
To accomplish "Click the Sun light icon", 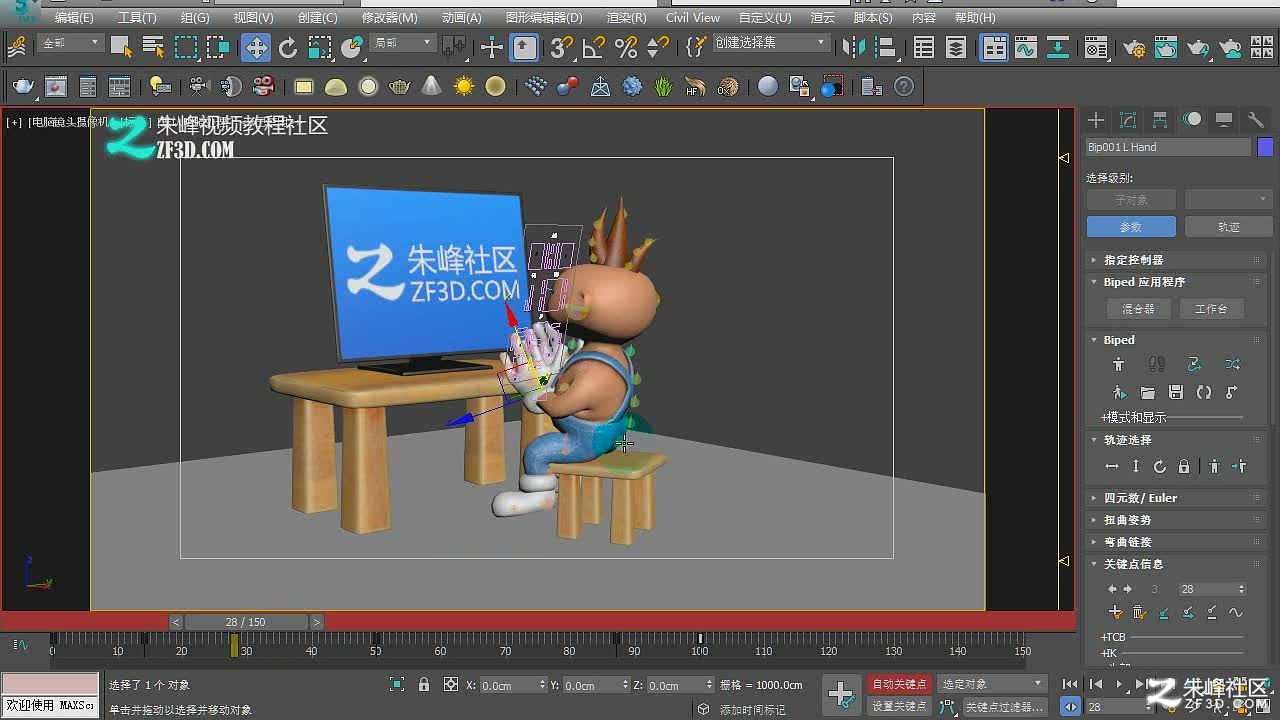I will click(463, 87).
